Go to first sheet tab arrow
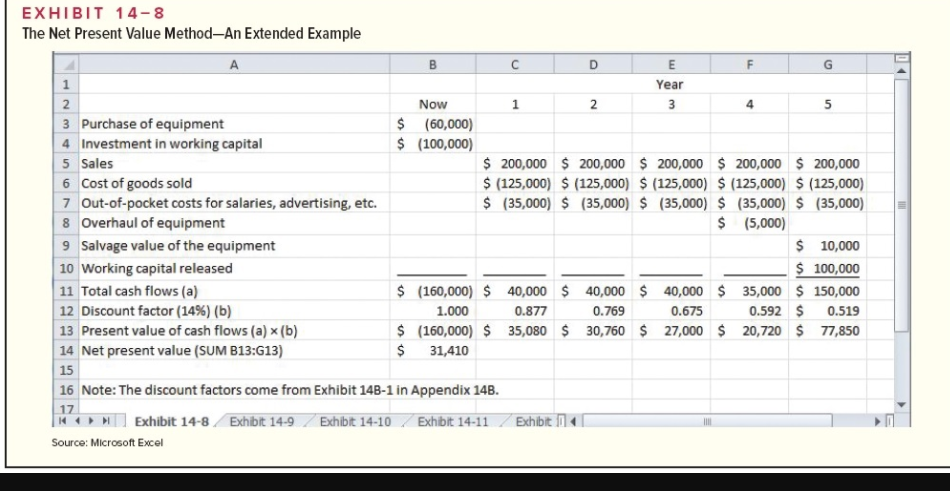 coord(62,421)
